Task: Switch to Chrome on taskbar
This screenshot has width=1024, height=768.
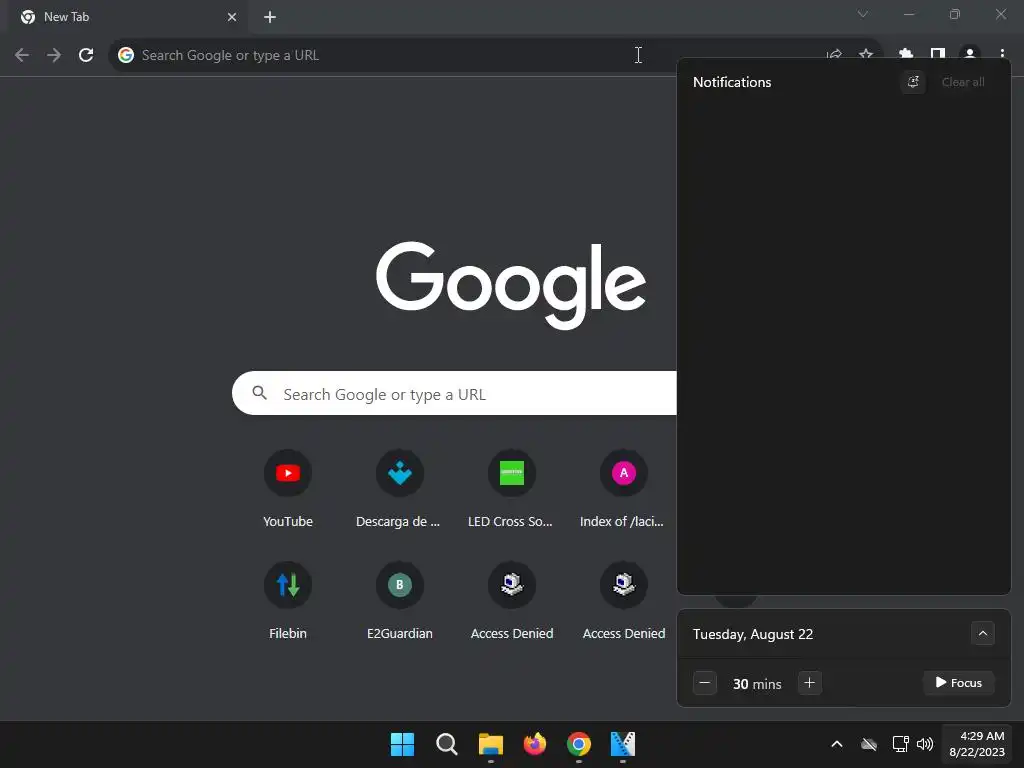Action: coord(579,744)
